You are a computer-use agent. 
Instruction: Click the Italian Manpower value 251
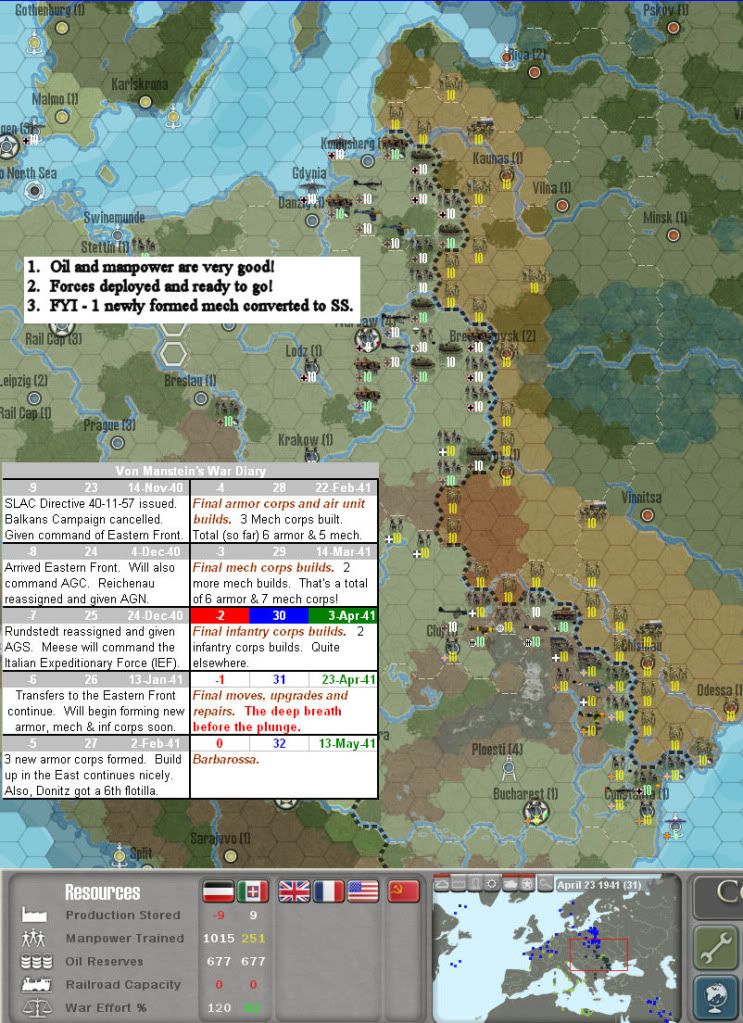pyautogui.click(x=253, y=938)
